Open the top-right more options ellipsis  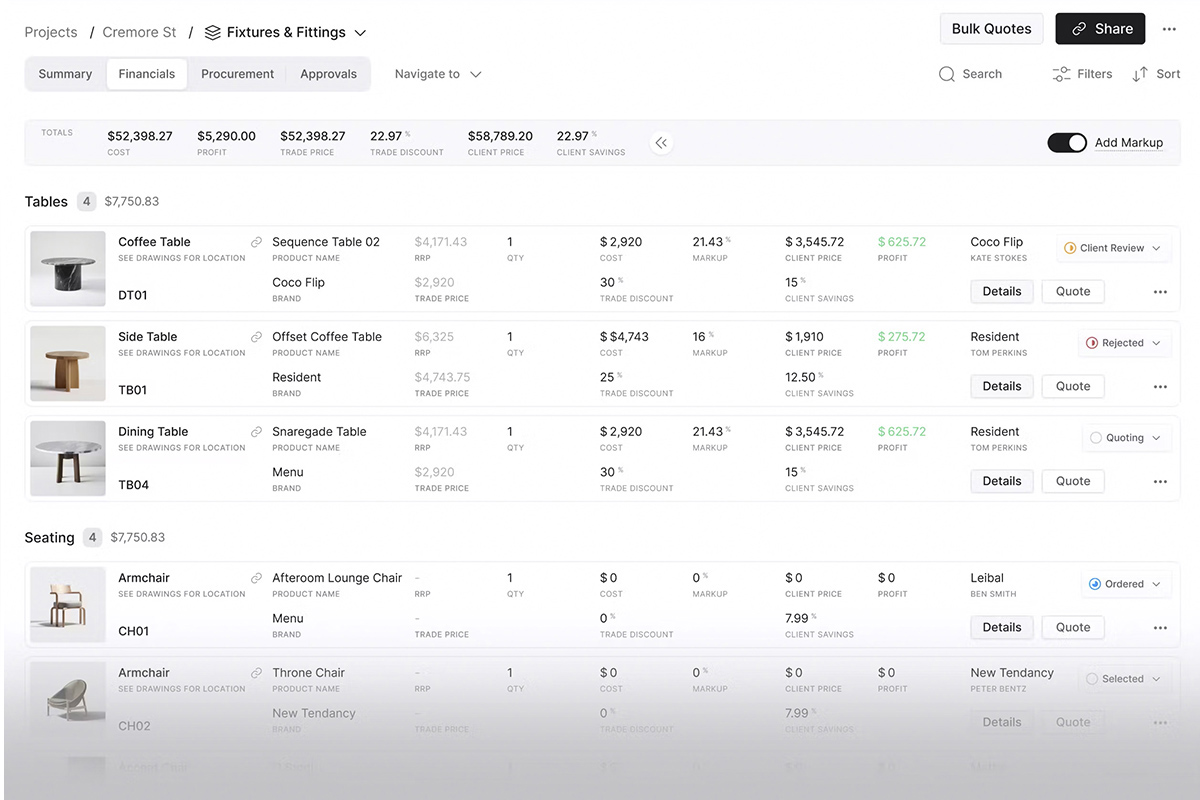1170,28
